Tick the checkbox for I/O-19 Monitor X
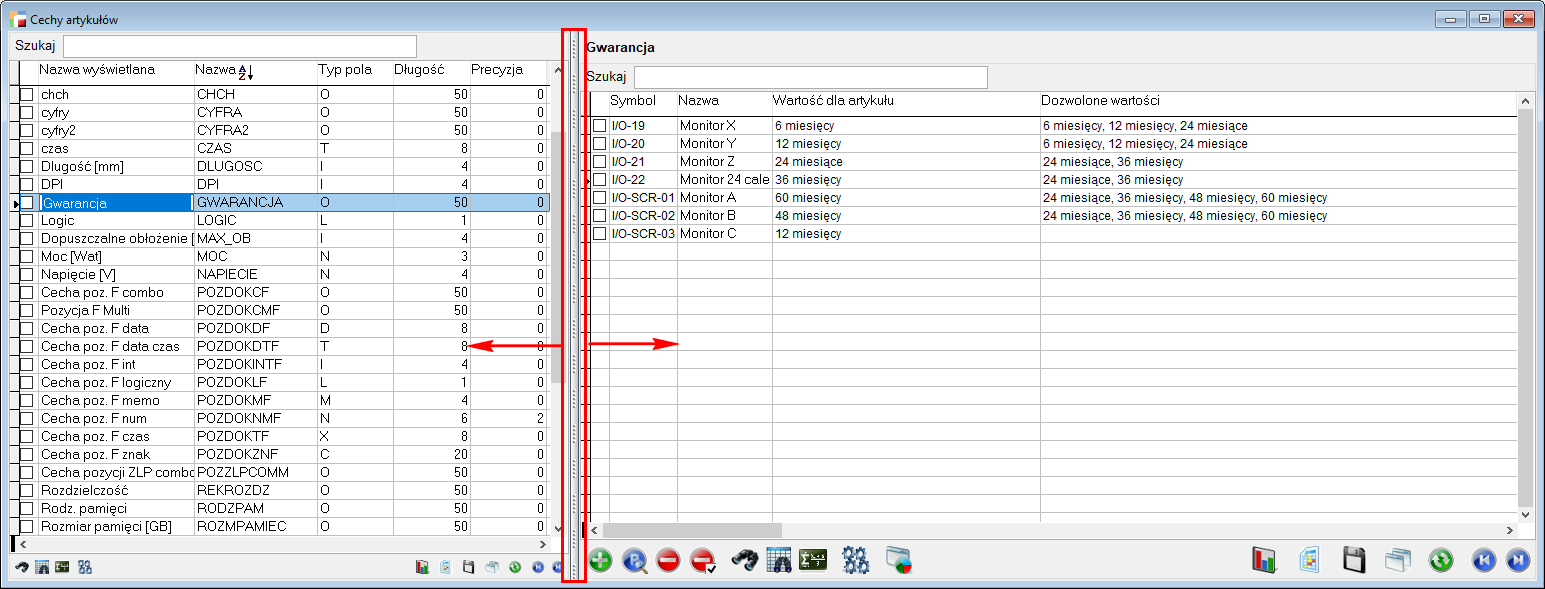 point(600,126)
